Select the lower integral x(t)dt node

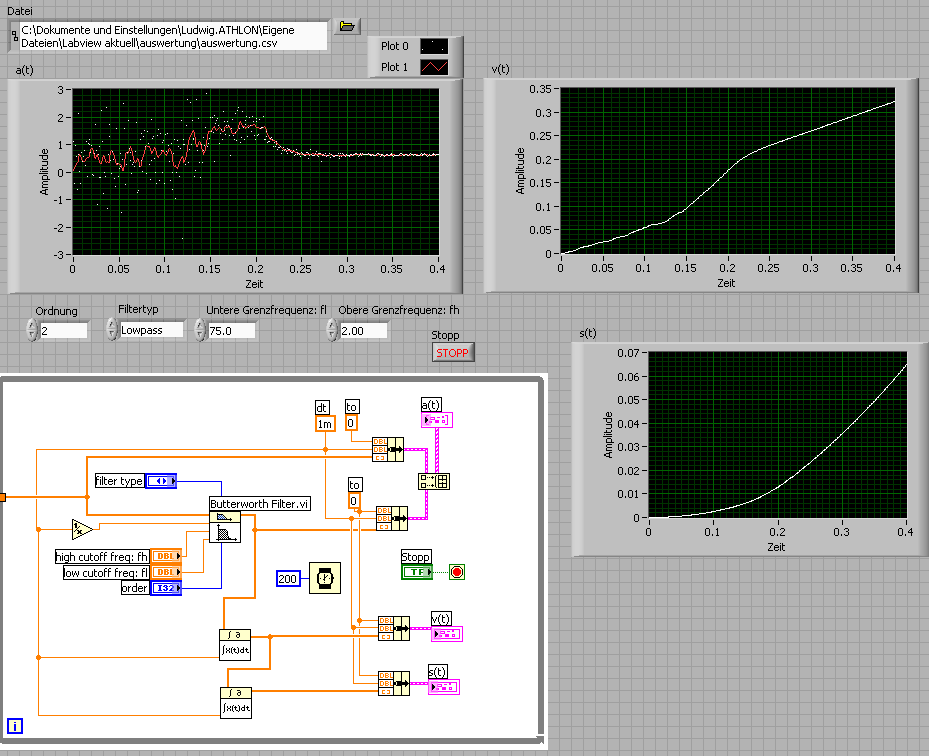click(235, 702)
